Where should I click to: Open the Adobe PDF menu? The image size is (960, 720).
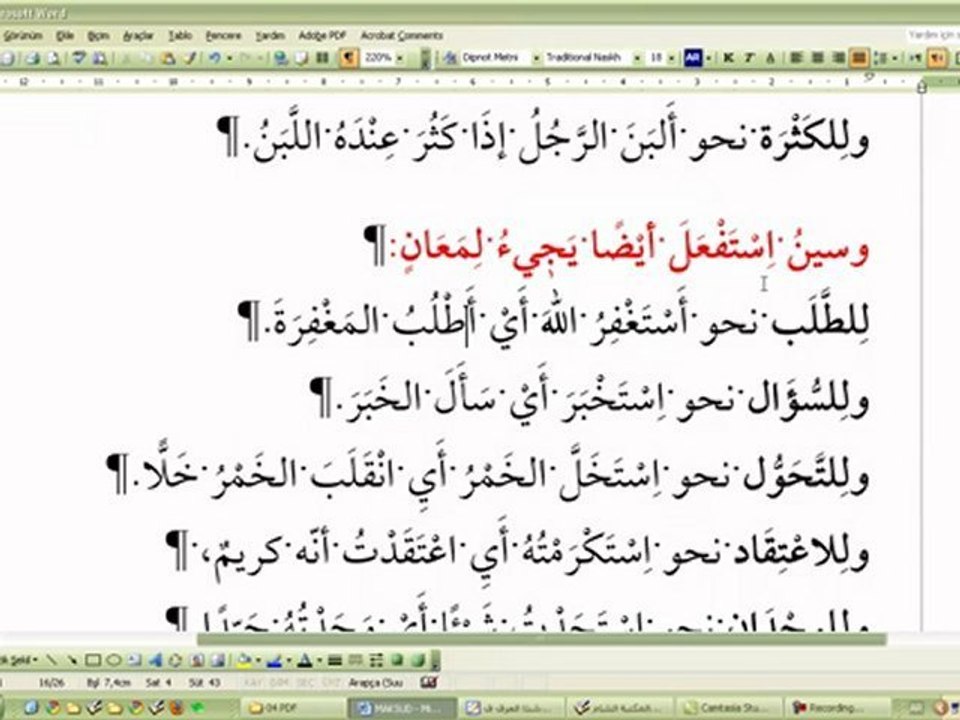(x=322, y=36)
